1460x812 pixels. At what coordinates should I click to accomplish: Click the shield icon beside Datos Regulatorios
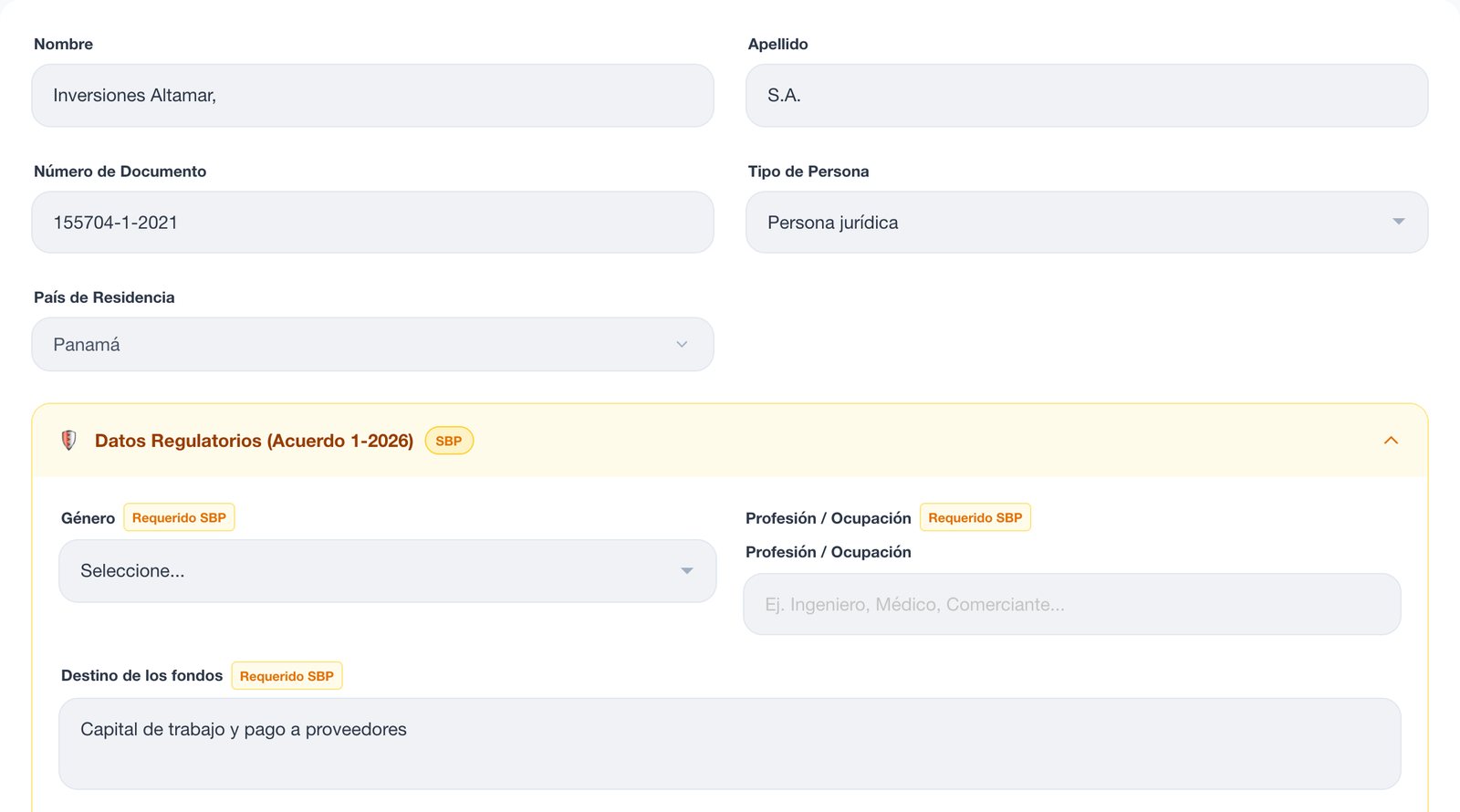[68, 441]
